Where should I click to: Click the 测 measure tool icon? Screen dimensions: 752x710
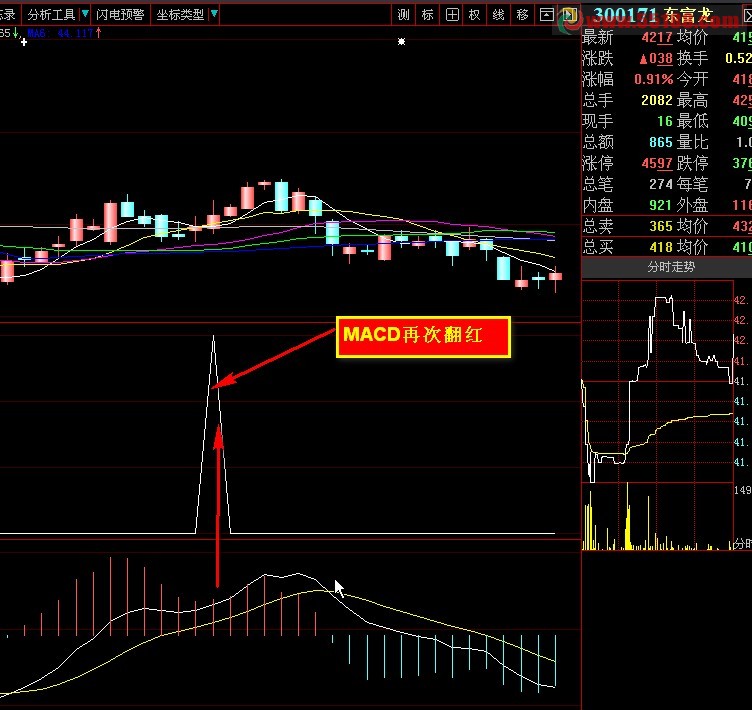(403, 15)
